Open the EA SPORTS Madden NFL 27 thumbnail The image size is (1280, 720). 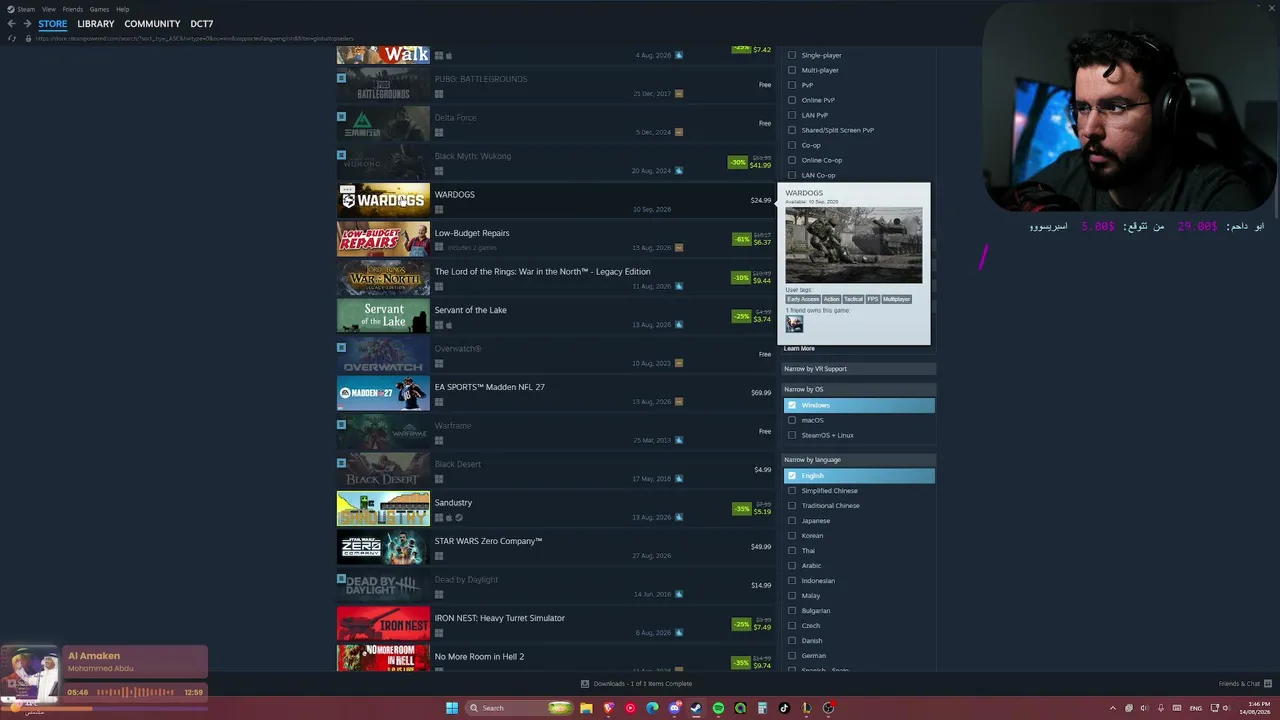[x=383, y=393]
